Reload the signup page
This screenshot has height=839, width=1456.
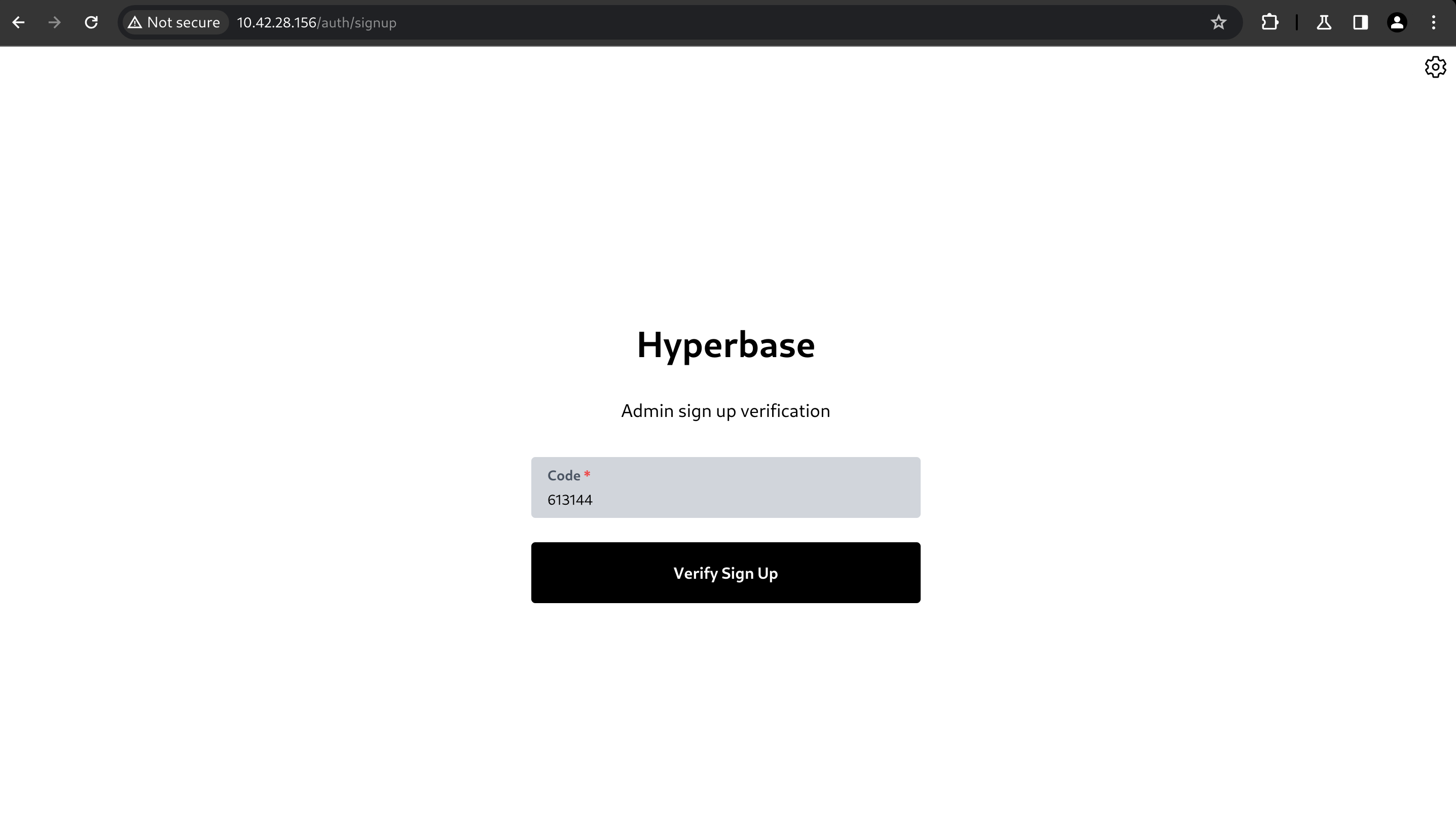91,22
